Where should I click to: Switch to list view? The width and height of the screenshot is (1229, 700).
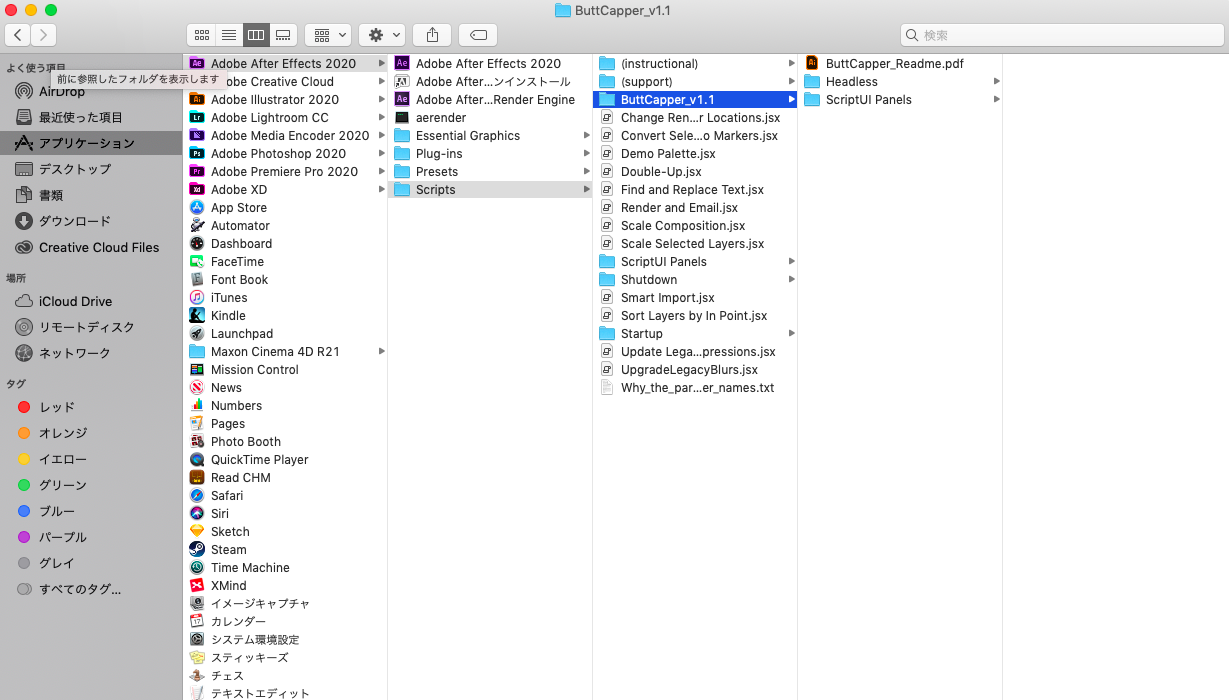click(x=229, y=35)
